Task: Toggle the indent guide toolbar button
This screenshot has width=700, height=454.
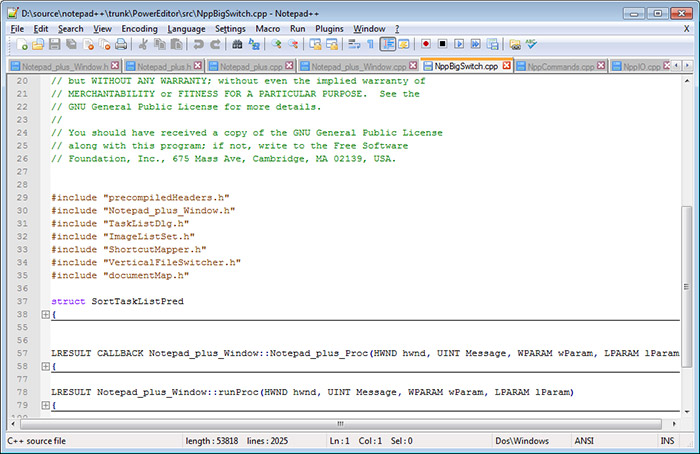Action: [388, 44]
